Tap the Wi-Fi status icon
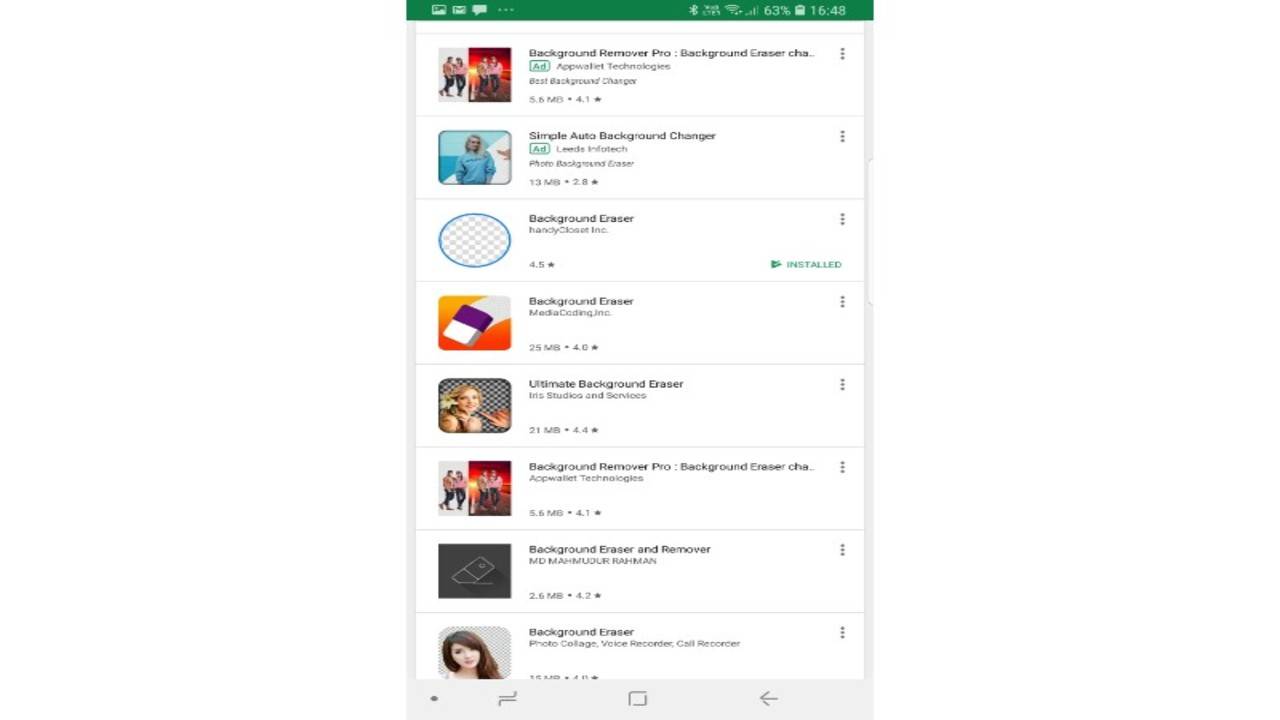This screenshot has height=720, width=1280. pos(733,10)
